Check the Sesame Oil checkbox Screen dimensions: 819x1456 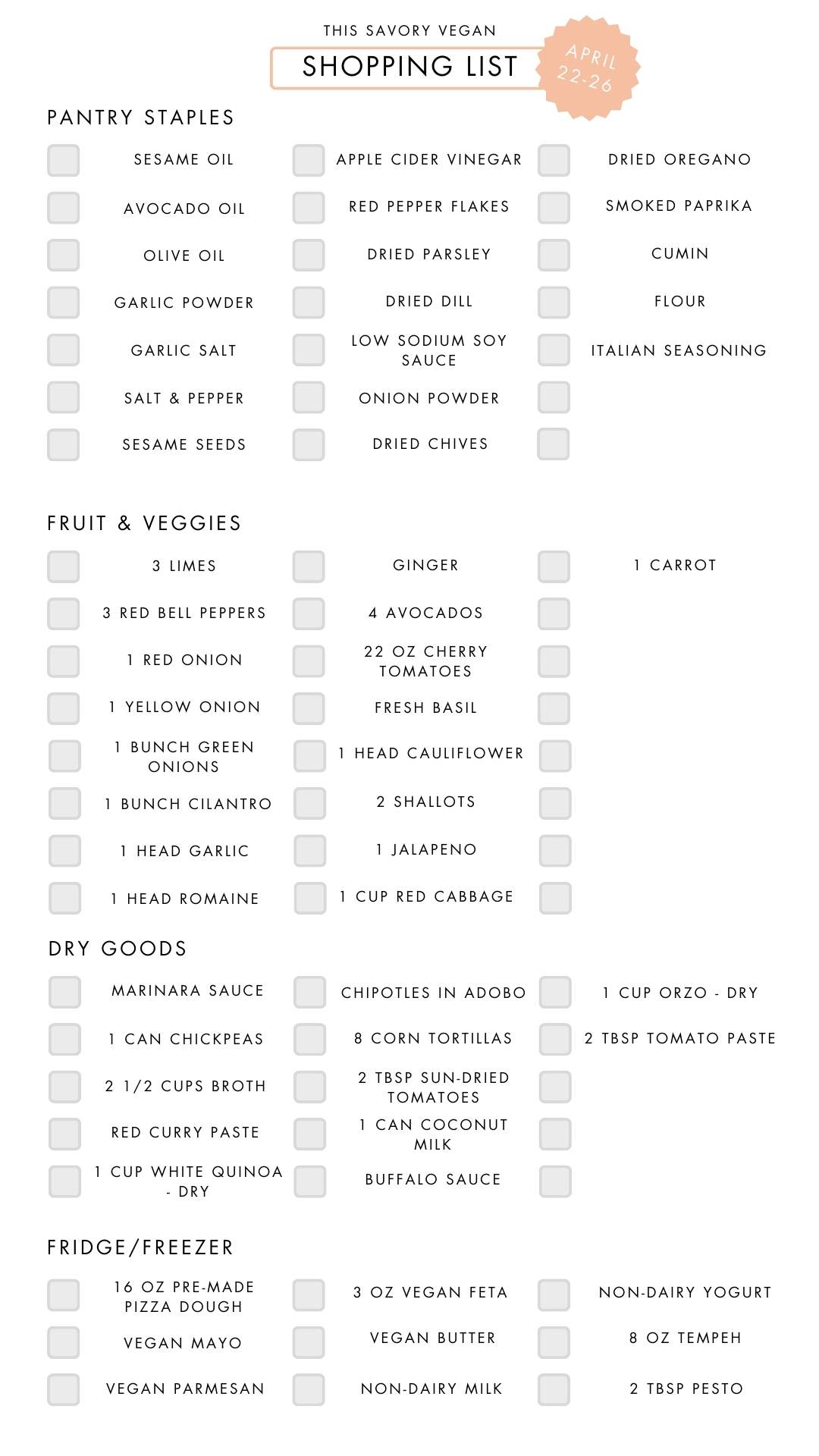[64, 161]
